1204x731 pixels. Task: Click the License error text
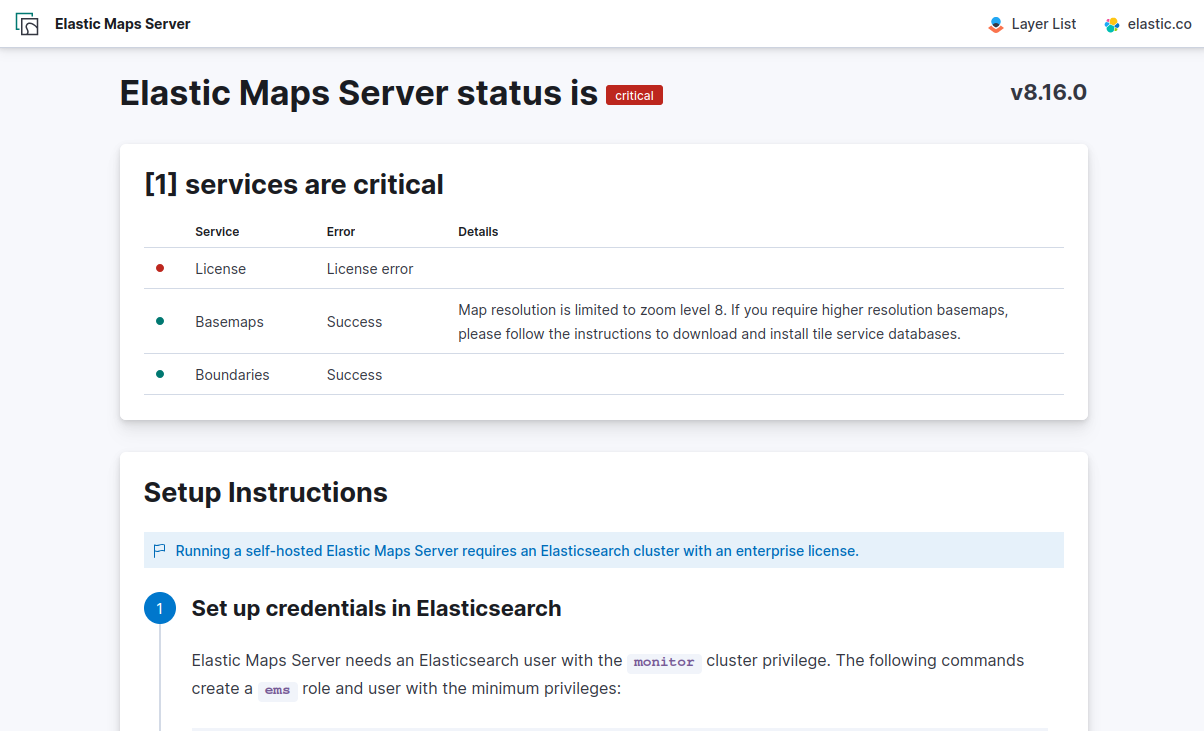pos(370,269)
